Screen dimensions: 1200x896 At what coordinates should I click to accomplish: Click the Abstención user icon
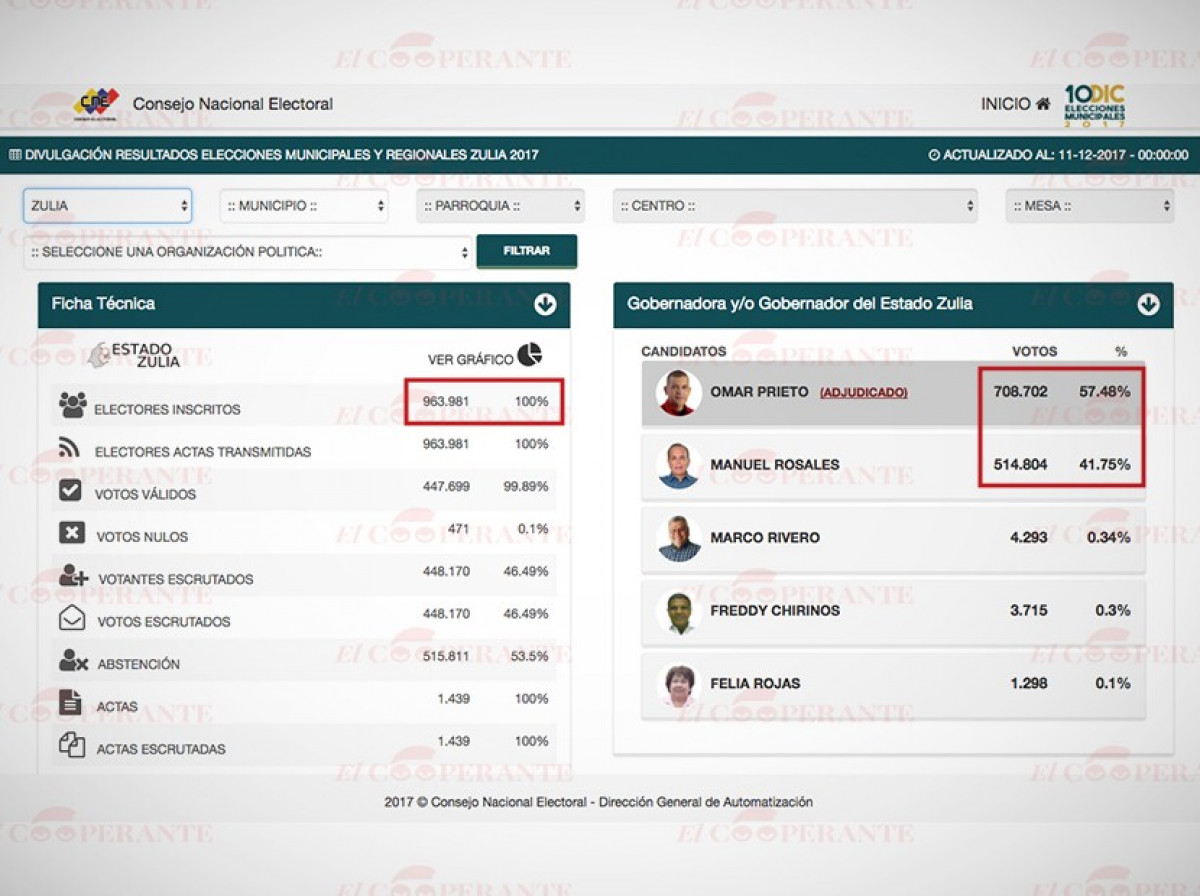pos(73,661)
